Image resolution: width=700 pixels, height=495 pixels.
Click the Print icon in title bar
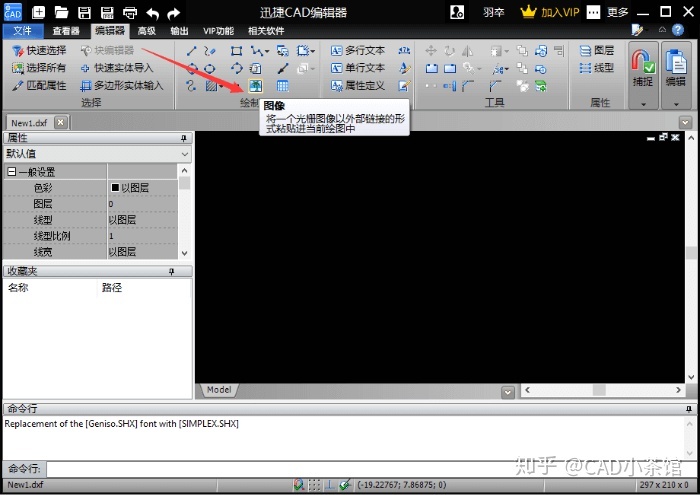[130, 12]
